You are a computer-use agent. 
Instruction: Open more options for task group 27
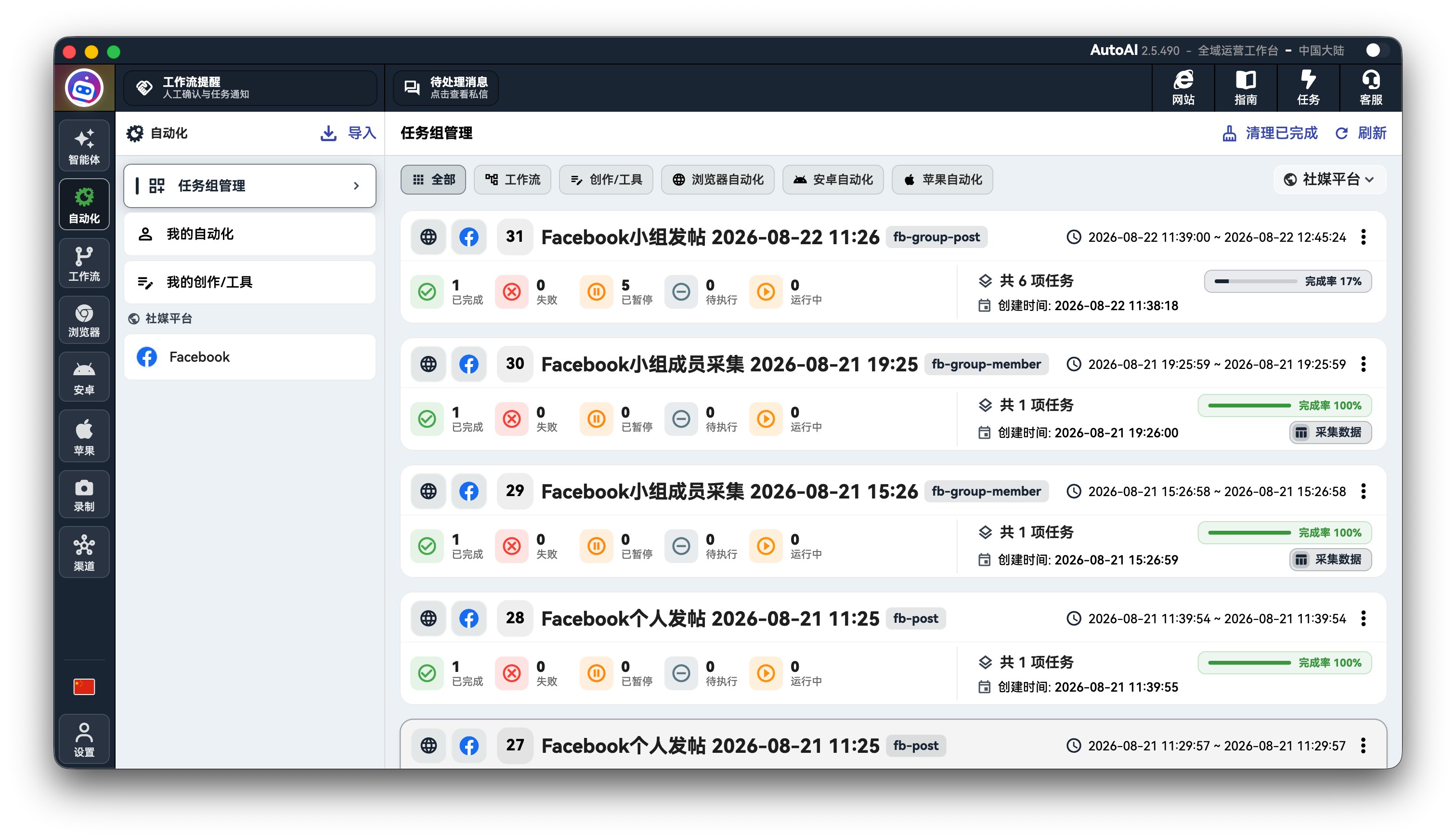[x=1363, y=746]
